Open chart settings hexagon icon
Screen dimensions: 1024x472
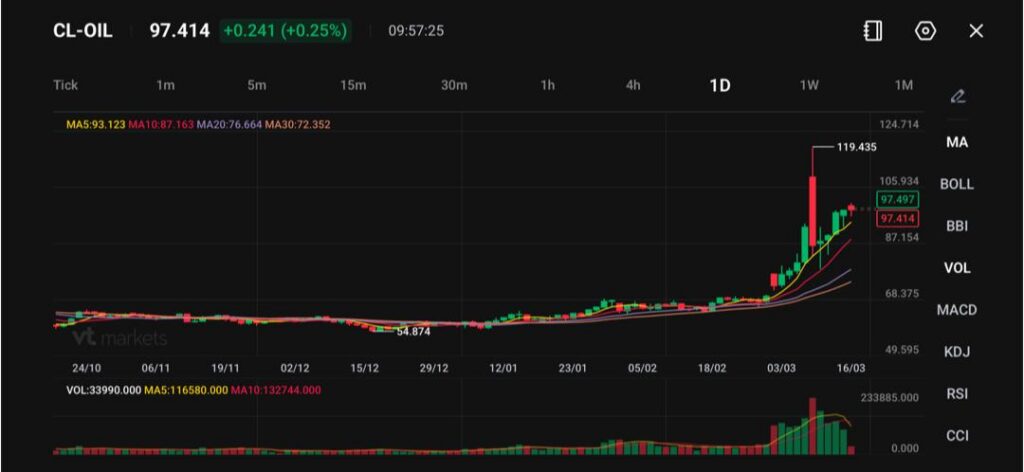click(925, 31)
